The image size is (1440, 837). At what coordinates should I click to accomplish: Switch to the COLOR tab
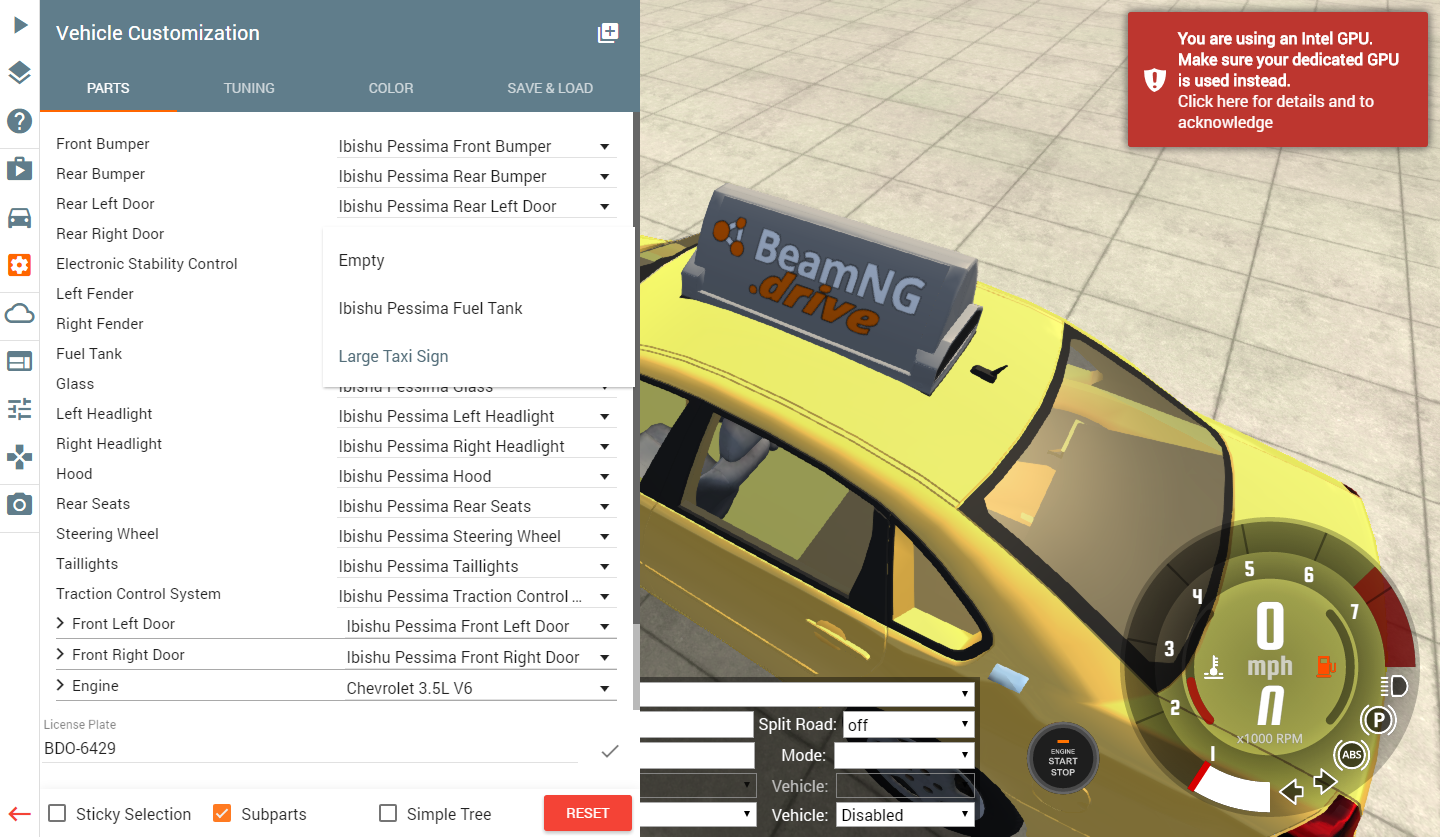tap(391, 88)
